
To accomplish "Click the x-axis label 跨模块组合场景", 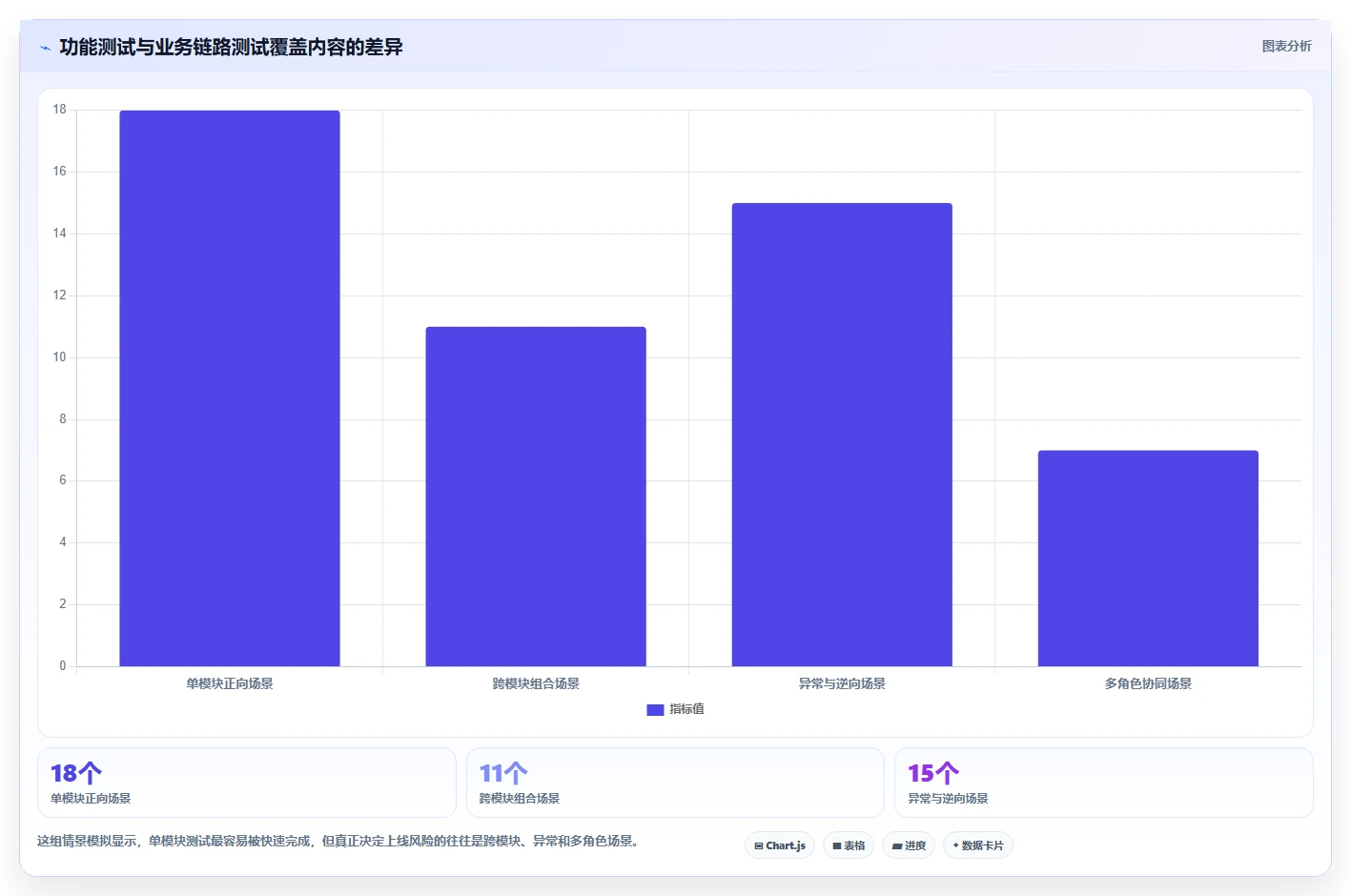I will click(536, 683).
